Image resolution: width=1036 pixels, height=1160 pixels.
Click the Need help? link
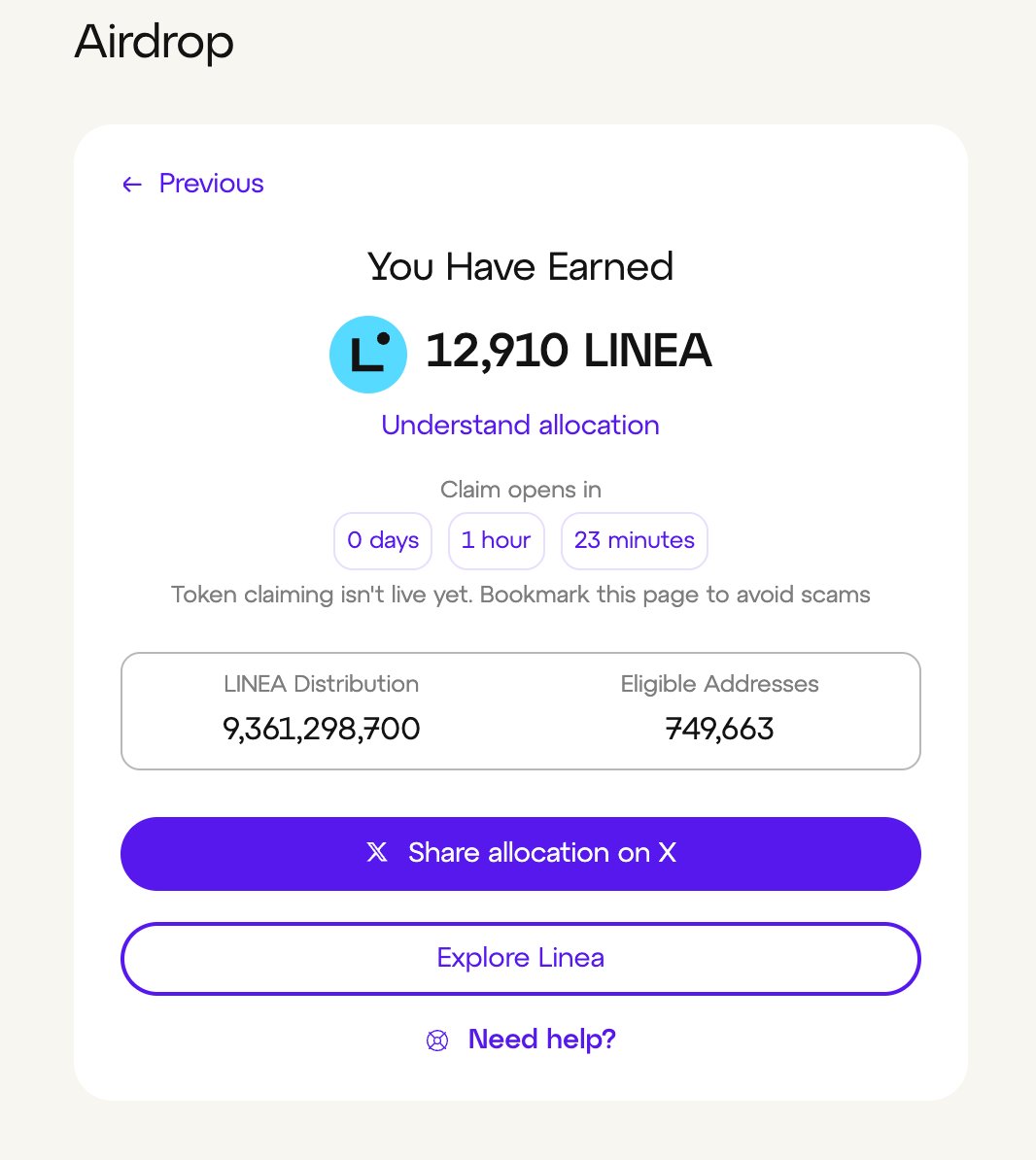tap(542, 1040)
